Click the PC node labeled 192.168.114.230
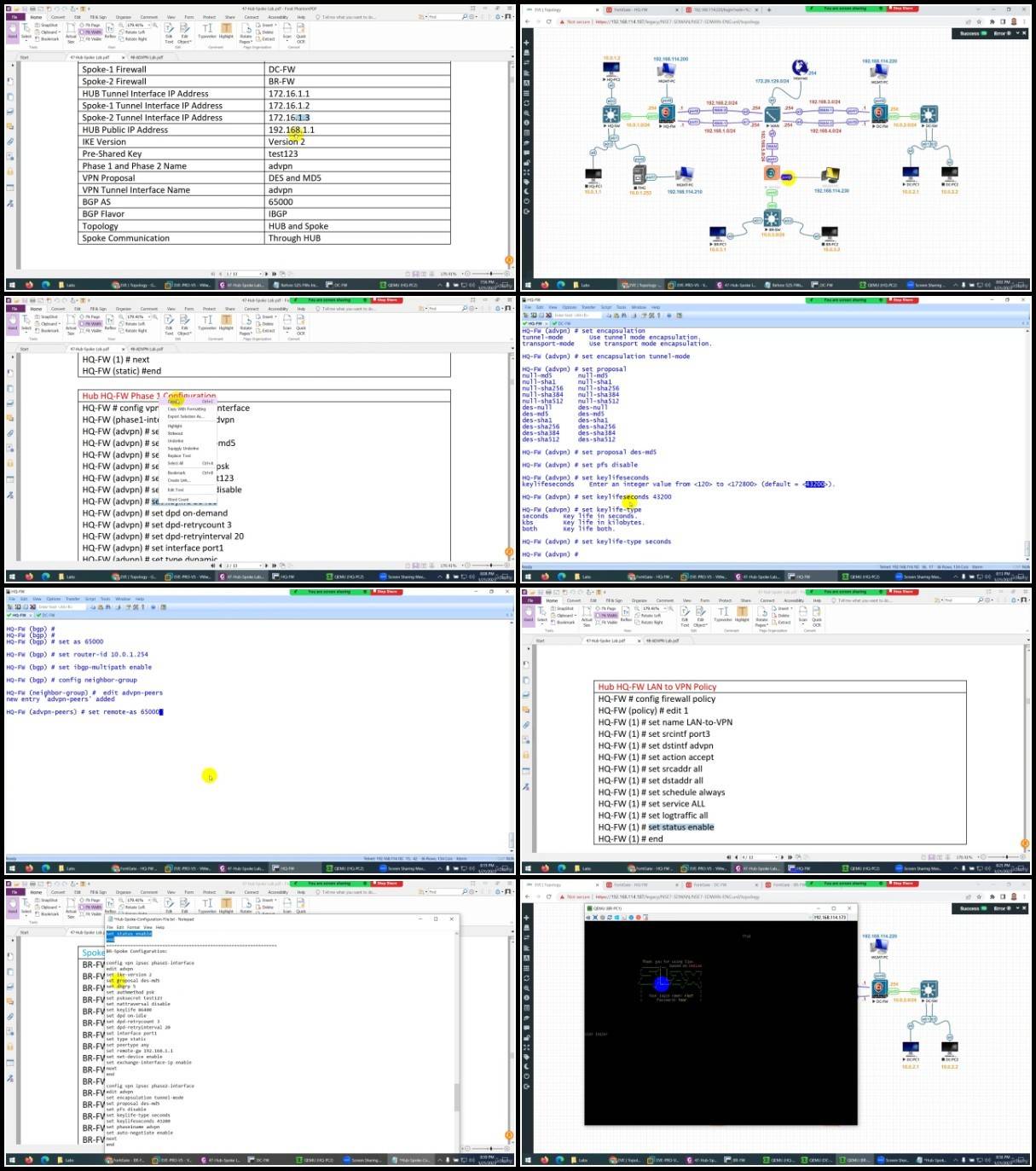Viewport: 1036px width, 1171px height. pyautogui.click(x=831, y=176)
